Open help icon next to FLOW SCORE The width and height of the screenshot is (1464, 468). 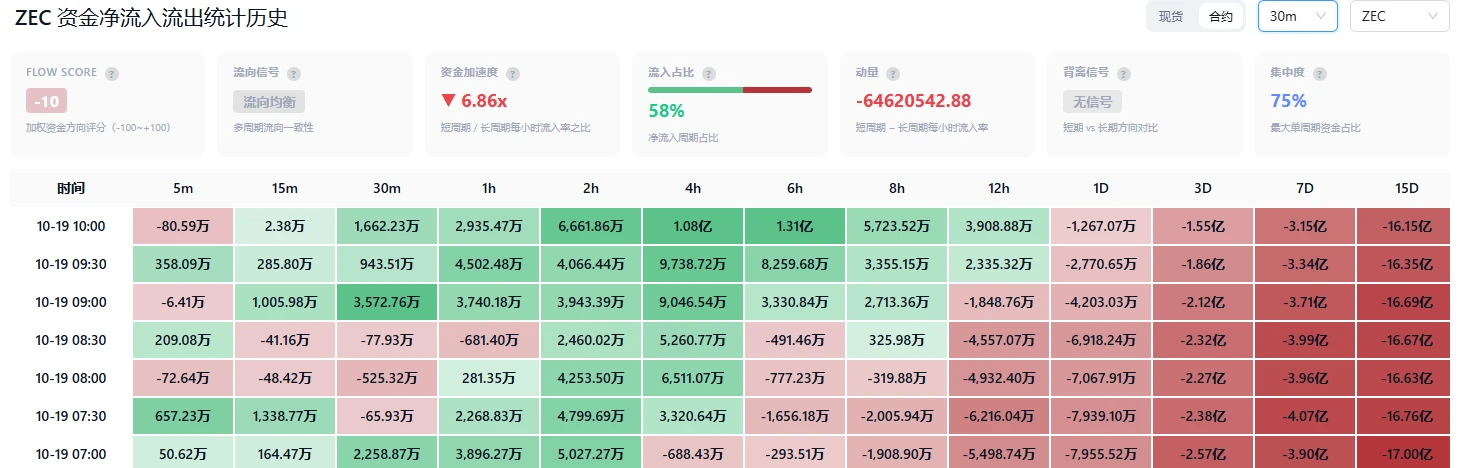click(112, 74)
